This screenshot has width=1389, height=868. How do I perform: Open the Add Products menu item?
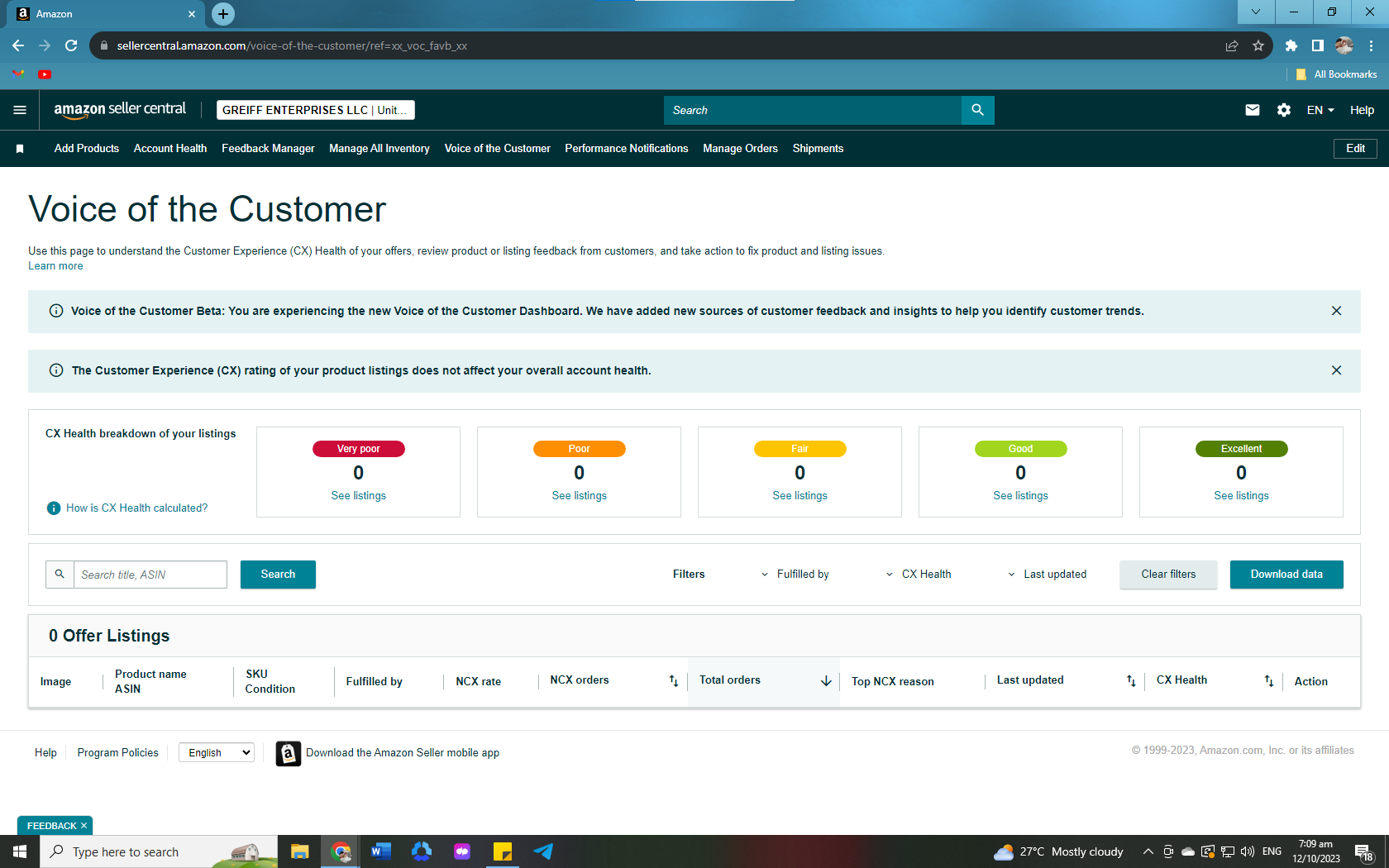pos(87,149)
